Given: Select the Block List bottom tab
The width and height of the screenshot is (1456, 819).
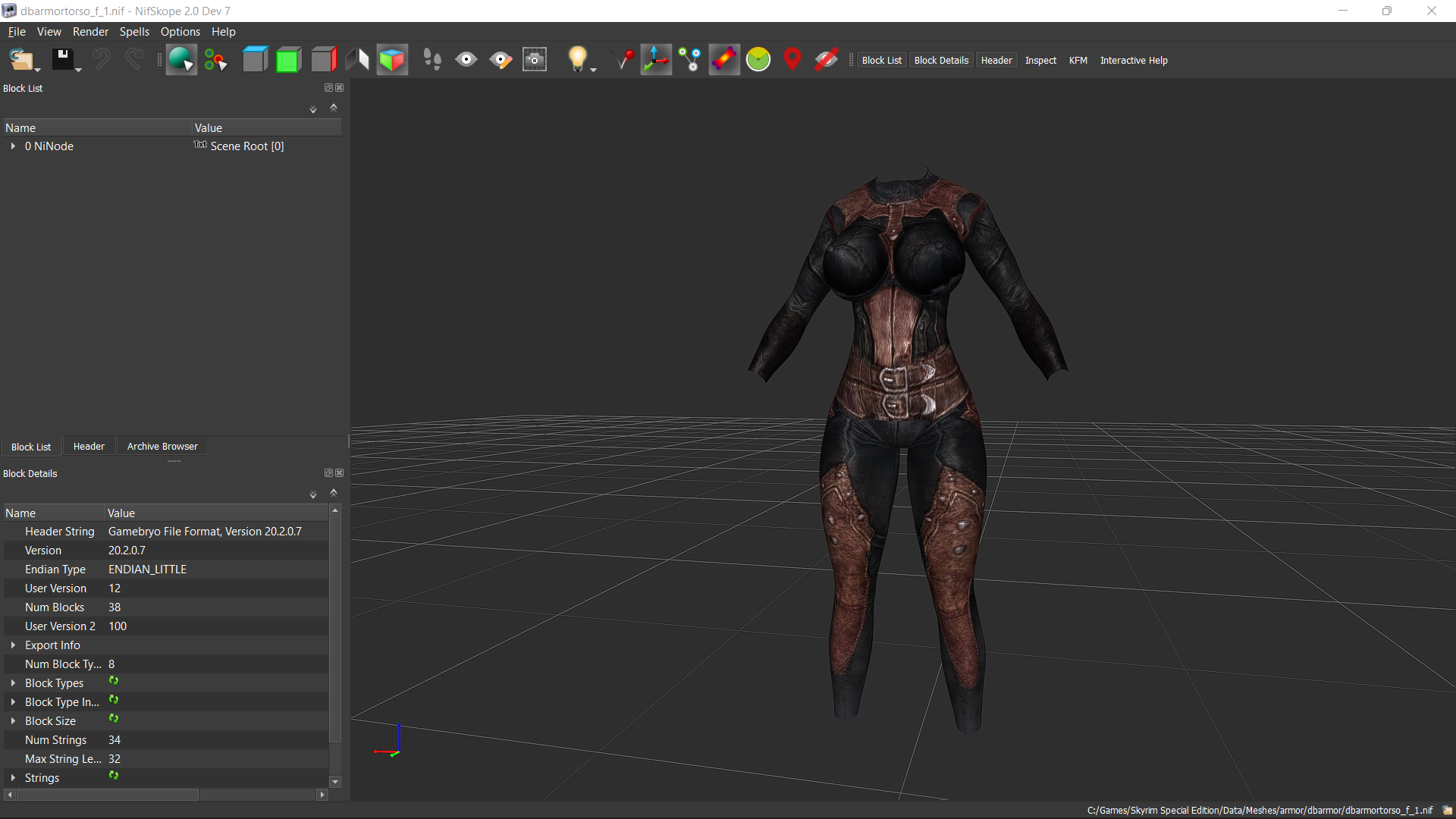Looking at the screenshot, I should tap(31, 447).
